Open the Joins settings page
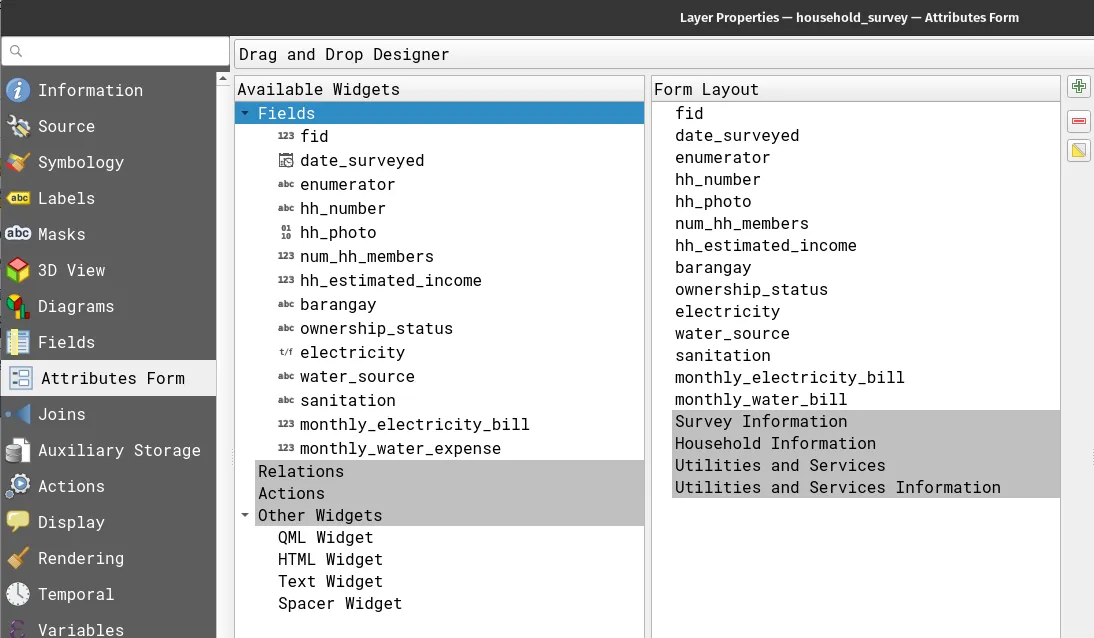Screen dimensions: 1094x638 tap(61, 414)
